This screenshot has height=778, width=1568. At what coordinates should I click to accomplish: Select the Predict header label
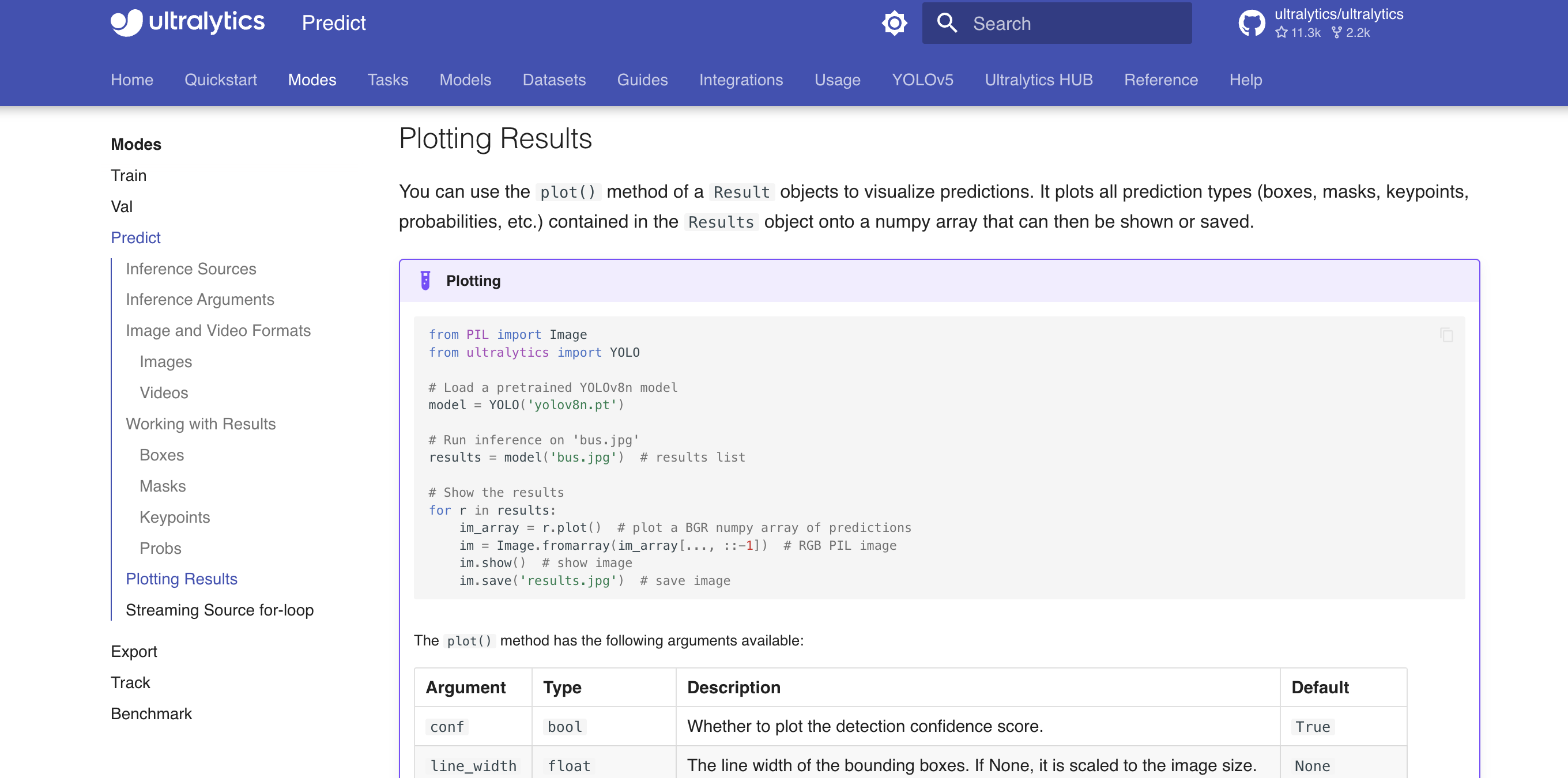click(x=333, y=22)
